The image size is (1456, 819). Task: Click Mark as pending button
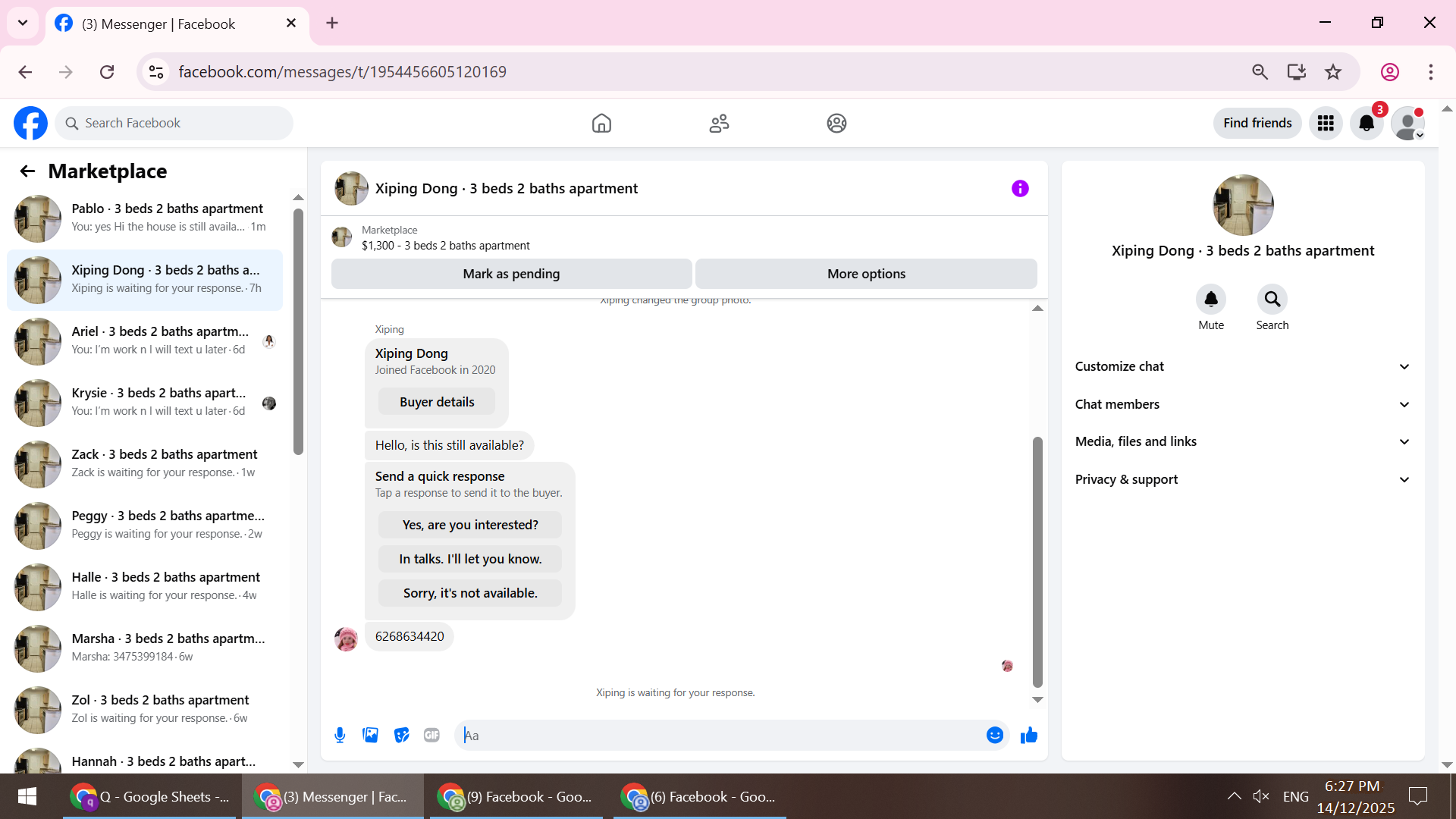pos(511,274)
